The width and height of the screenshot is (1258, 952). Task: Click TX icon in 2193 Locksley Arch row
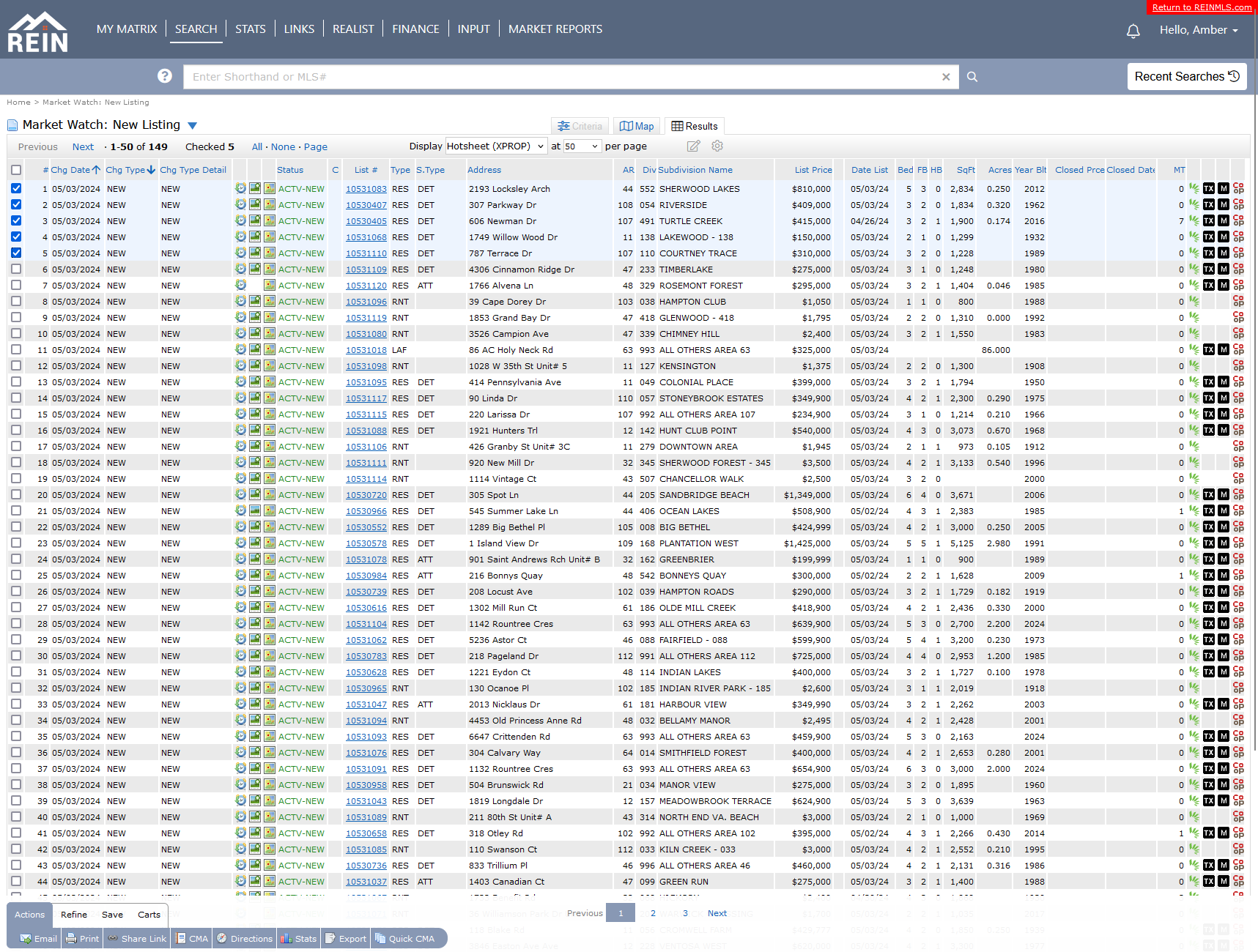(1209, 188)
